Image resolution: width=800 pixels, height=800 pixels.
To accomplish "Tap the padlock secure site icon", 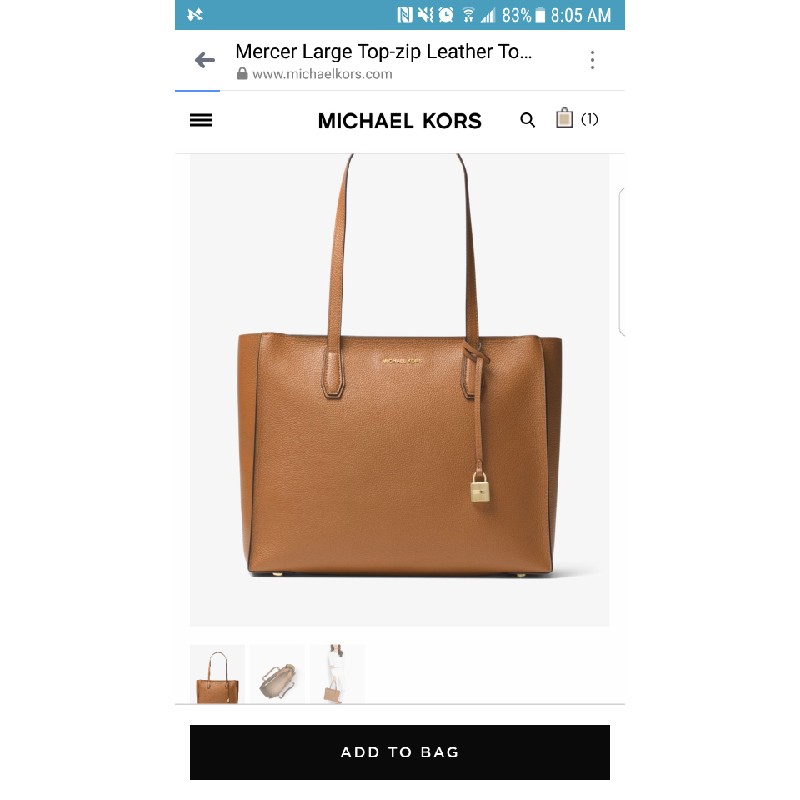I will click(x=242, y=73).
